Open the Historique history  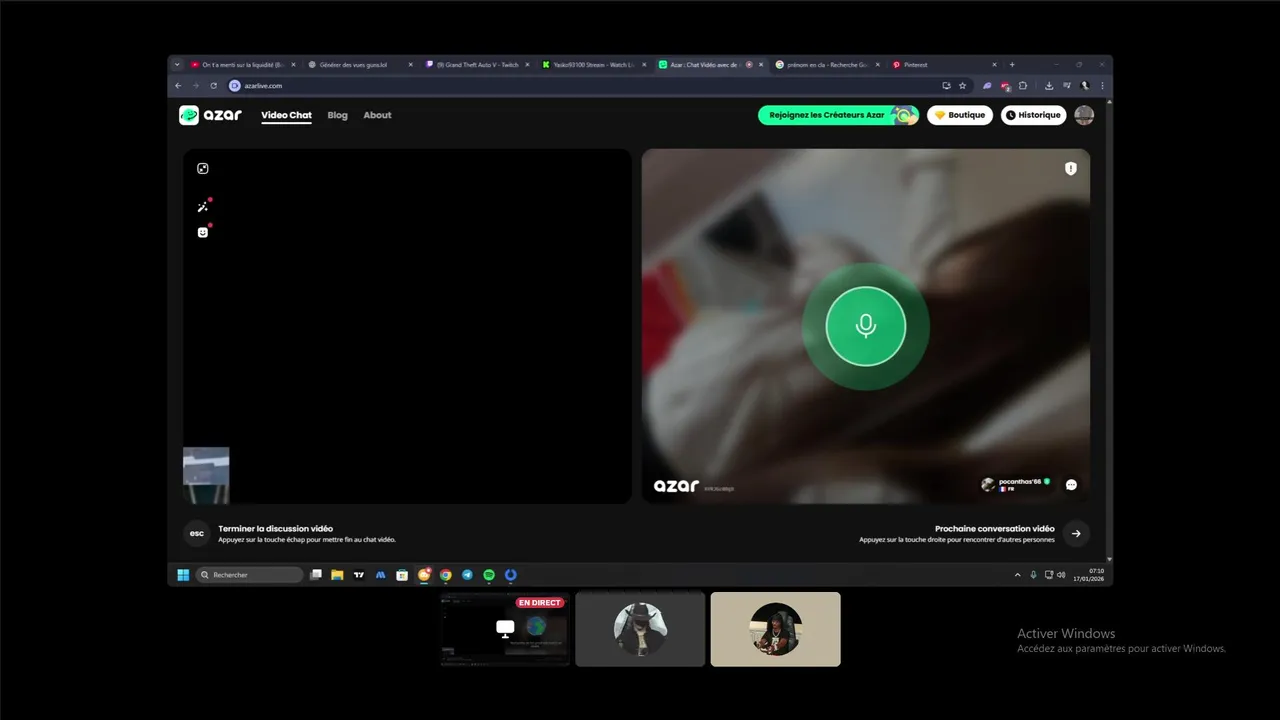click(x=1033, y=115)
